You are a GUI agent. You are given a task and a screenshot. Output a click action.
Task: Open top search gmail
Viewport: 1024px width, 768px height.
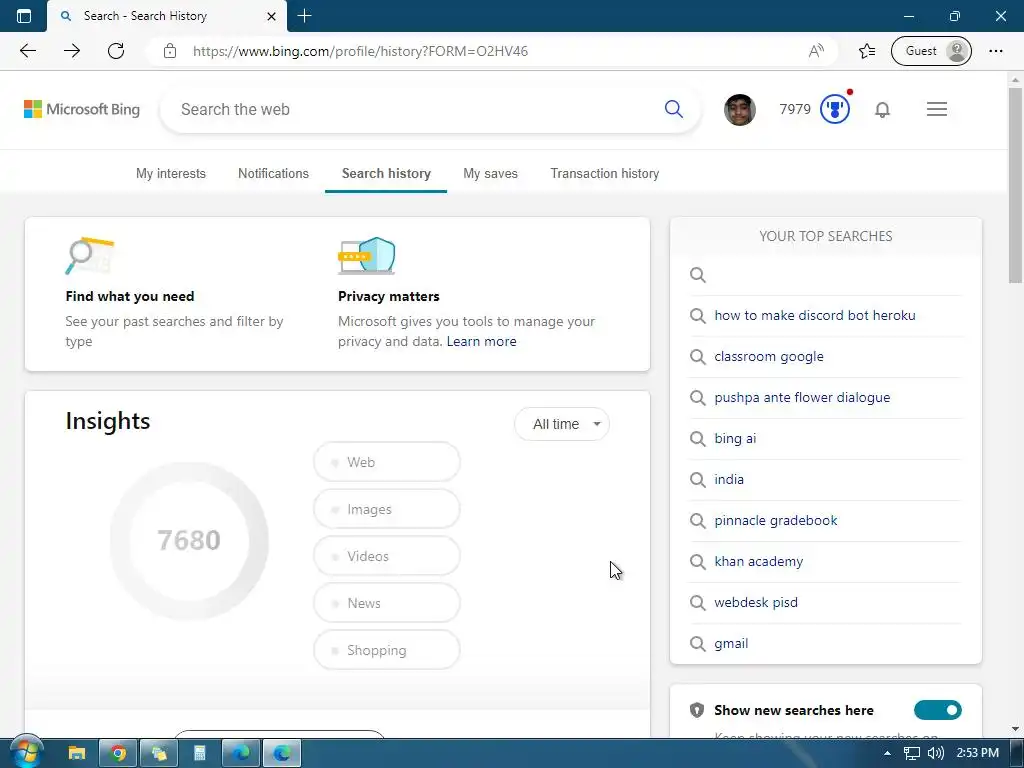coord(731,644)
